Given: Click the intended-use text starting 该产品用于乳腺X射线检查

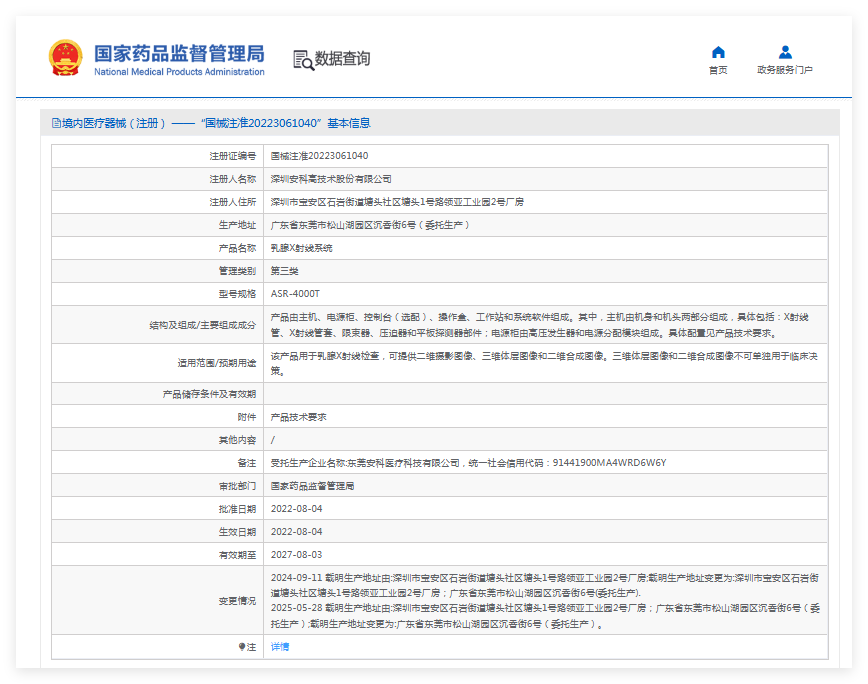Looking at the screenshot, I should [544, 363].
